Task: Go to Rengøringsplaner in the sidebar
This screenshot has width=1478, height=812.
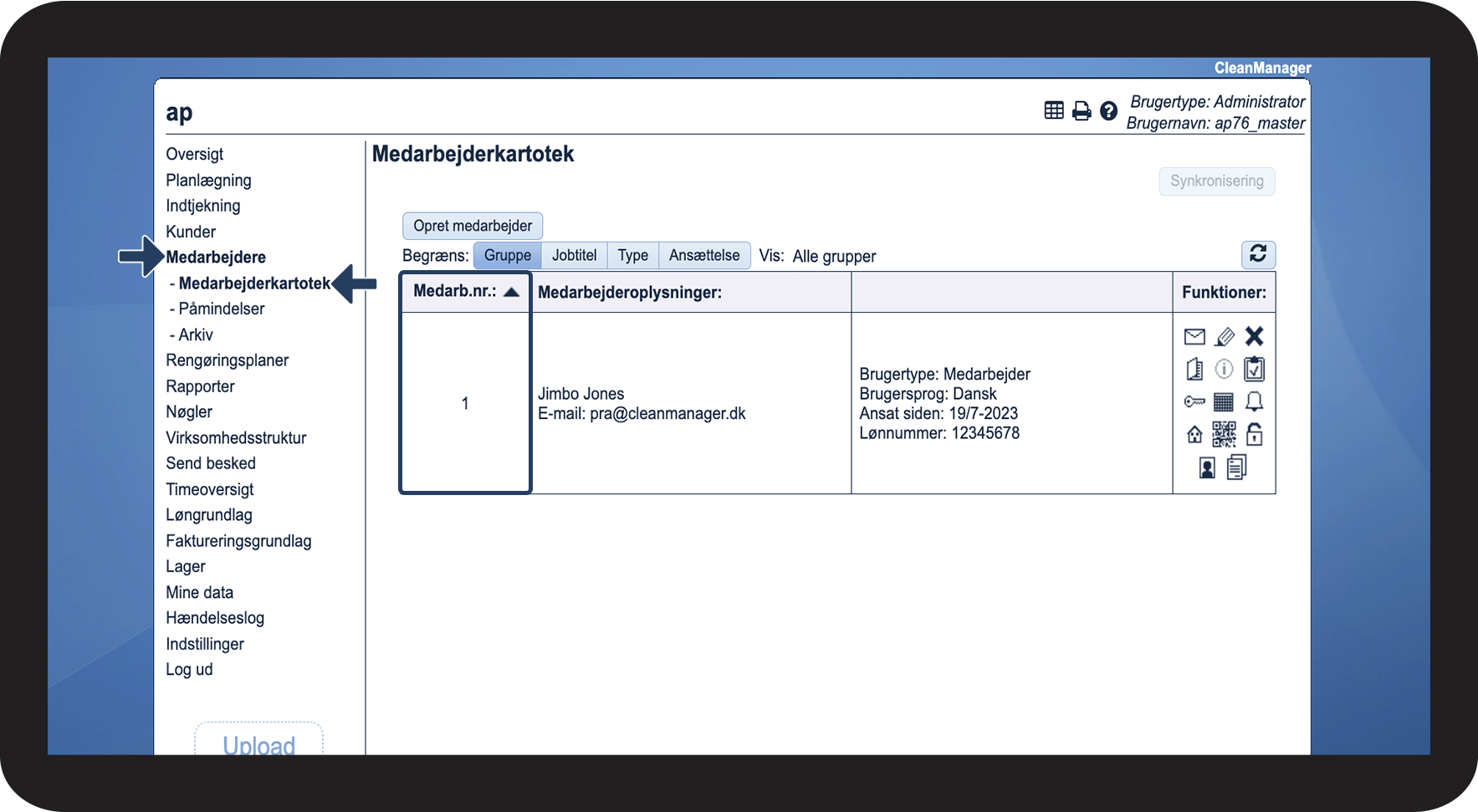Action: (x=228, y=360)
